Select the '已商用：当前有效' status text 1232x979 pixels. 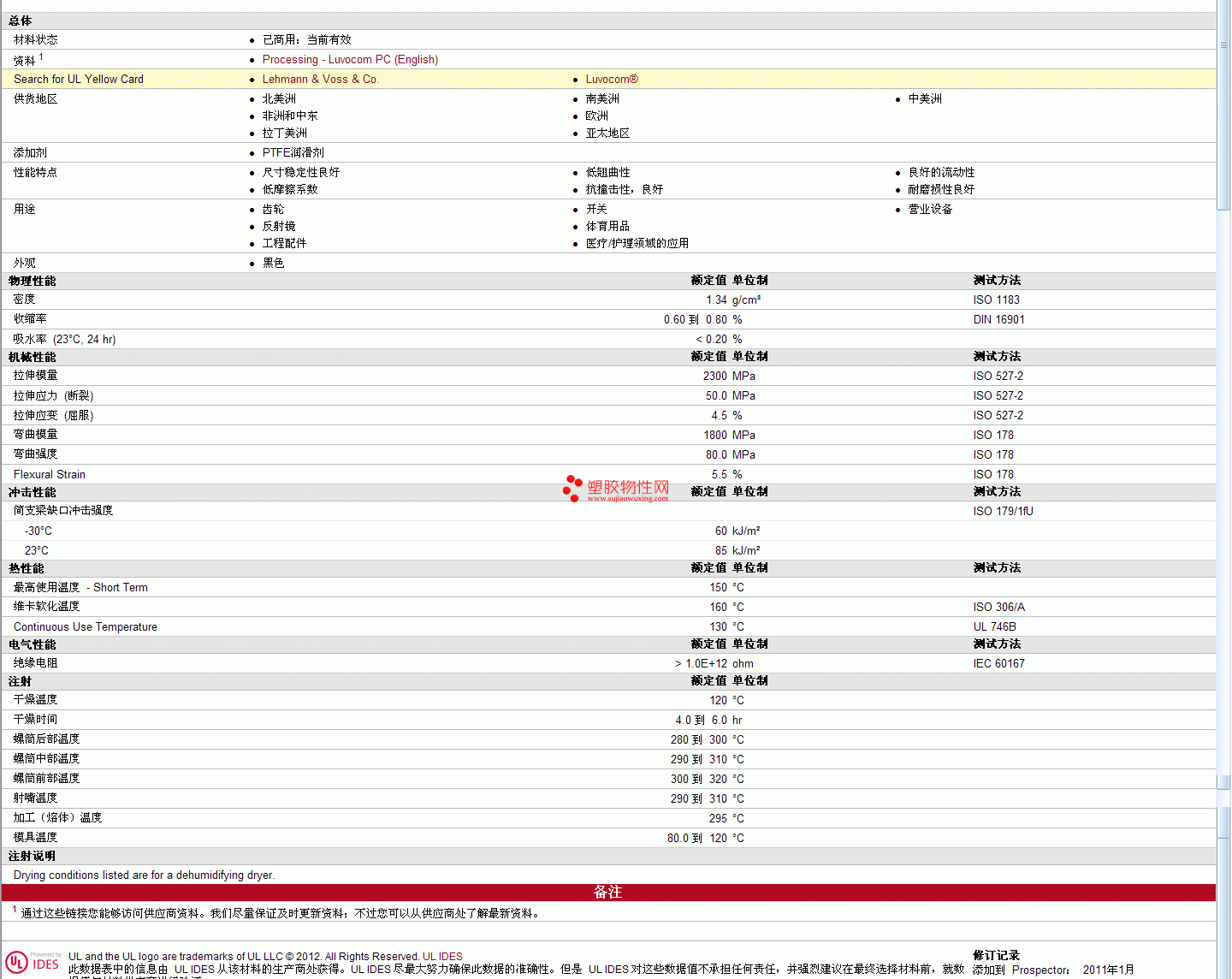pyautogui.click(x=306, y=39)
